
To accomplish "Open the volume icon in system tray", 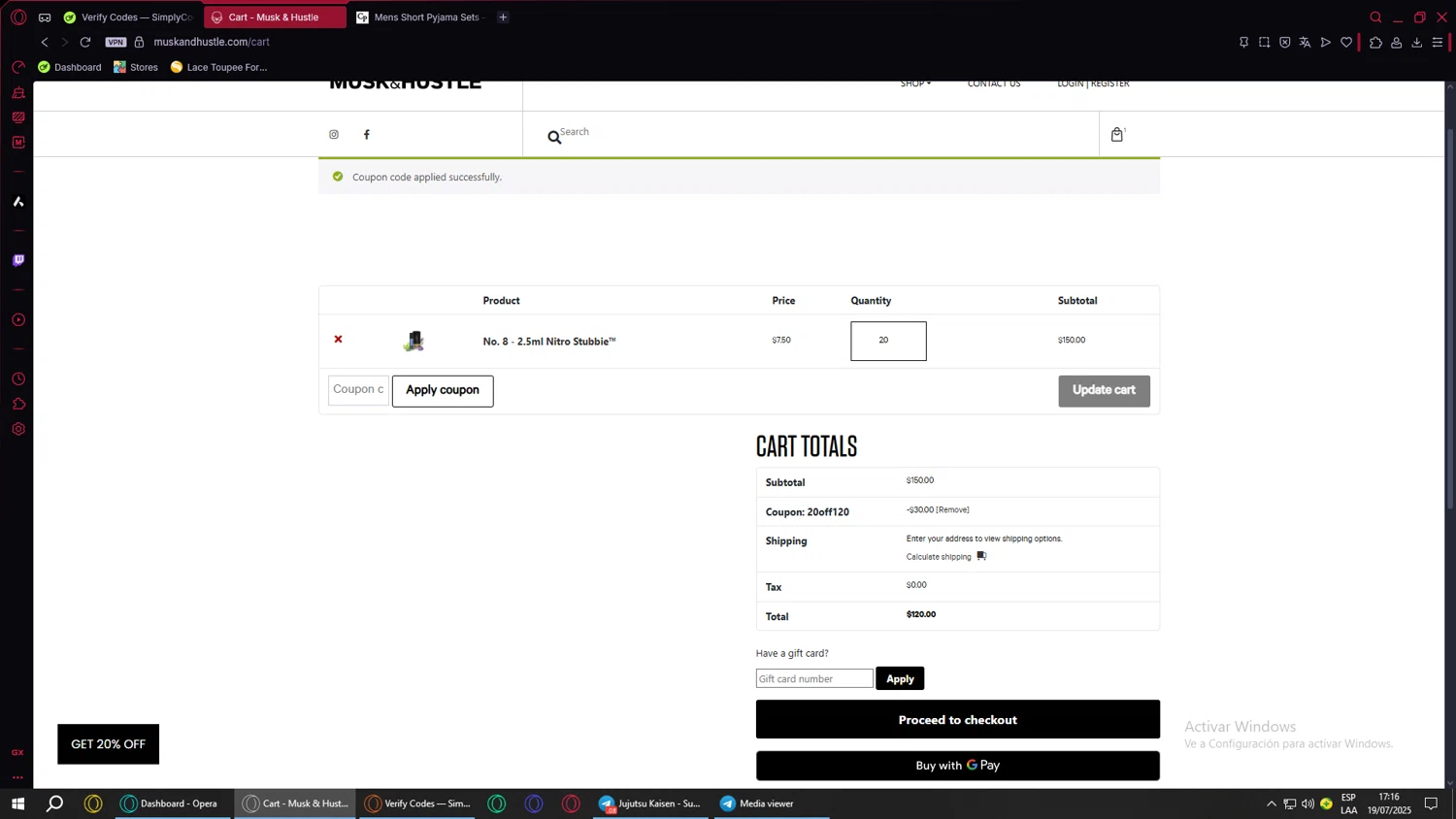I will tap(1307, 803).
